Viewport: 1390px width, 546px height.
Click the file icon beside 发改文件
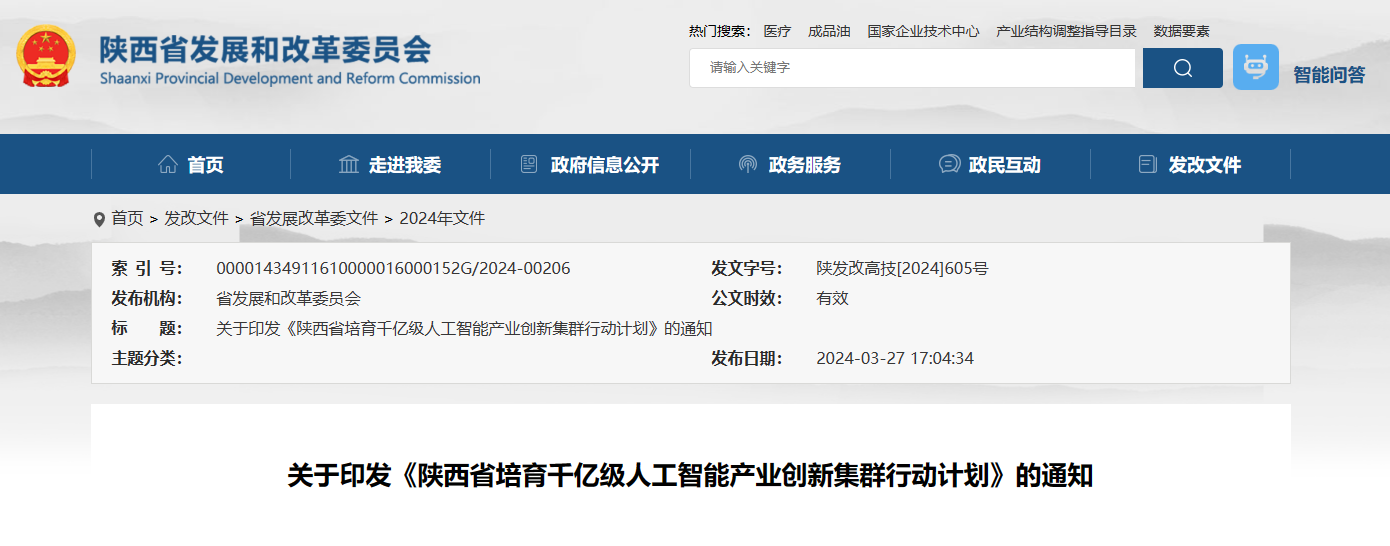click(1148, 165)
